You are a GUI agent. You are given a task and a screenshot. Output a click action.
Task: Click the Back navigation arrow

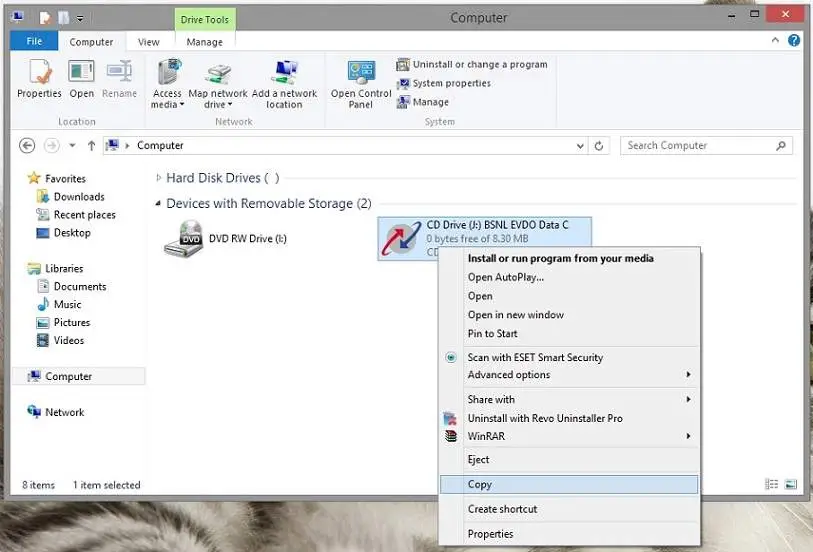(27, 146)
